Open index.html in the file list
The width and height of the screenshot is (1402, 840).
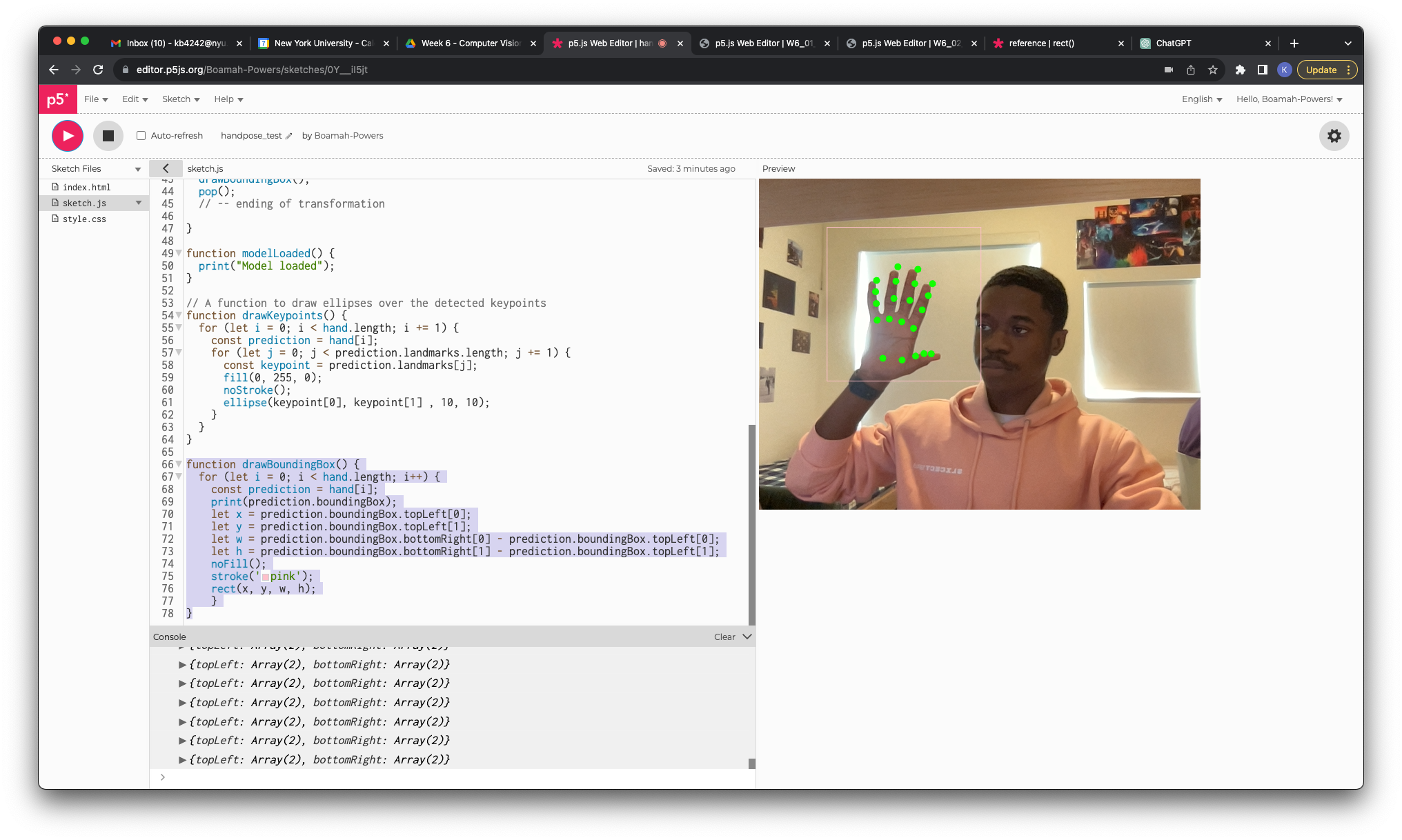click(x=86, y=187)
